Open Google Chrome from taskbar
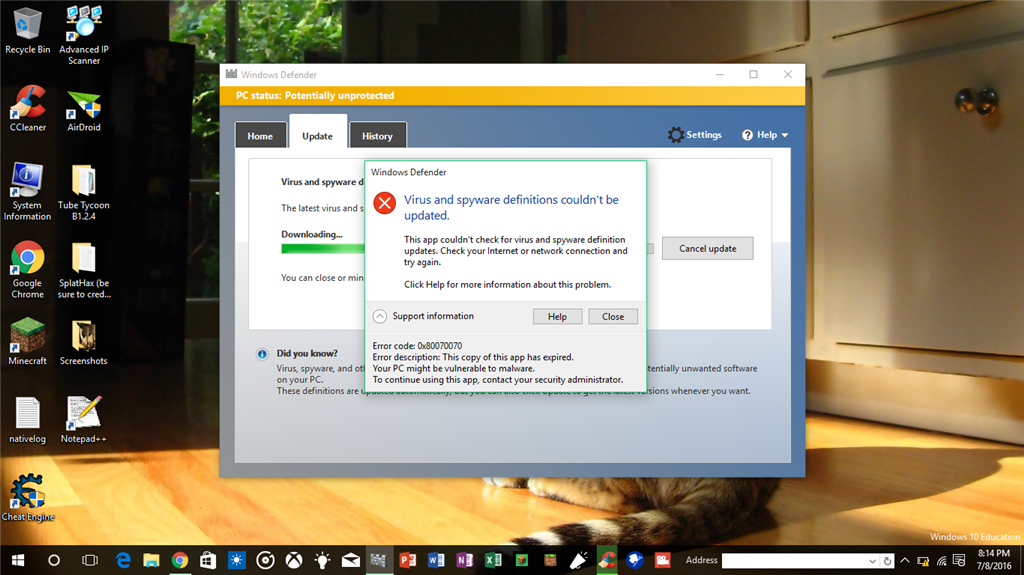 point(180,560)
